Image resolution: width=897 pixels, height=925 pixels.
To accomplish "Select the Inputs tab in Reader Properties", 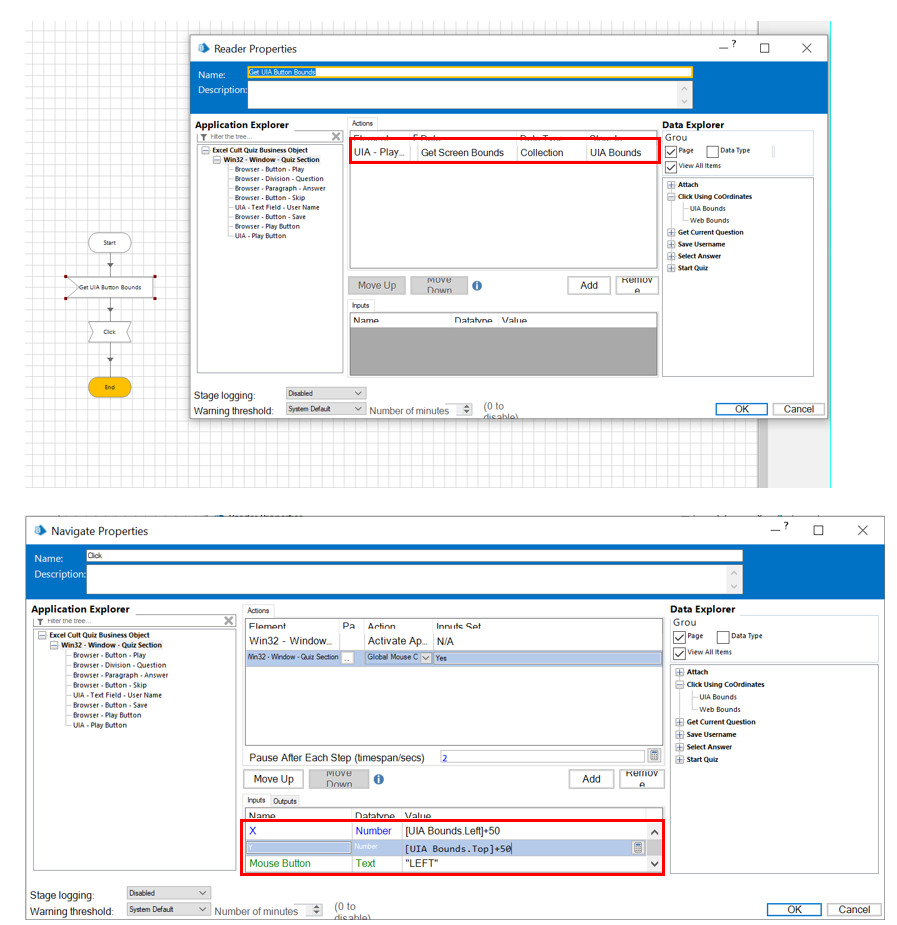I will pyautogui.click(x=360, y=306).
